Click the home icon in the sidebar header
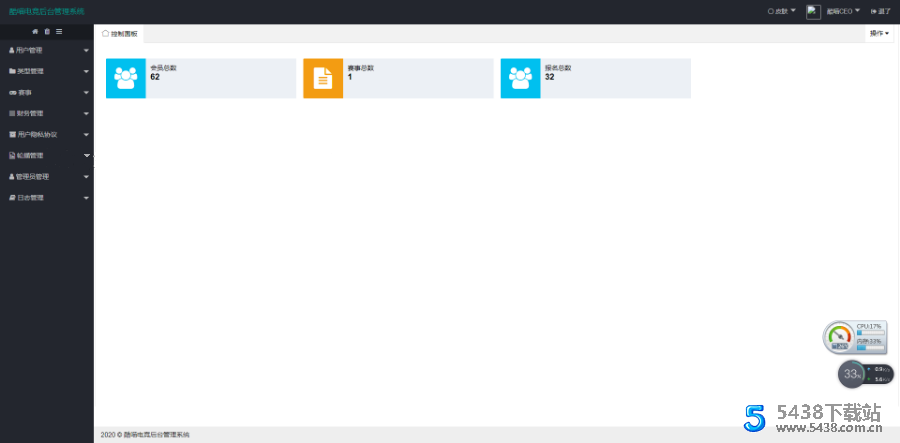The image size is (900, 443). pos(36,32)
